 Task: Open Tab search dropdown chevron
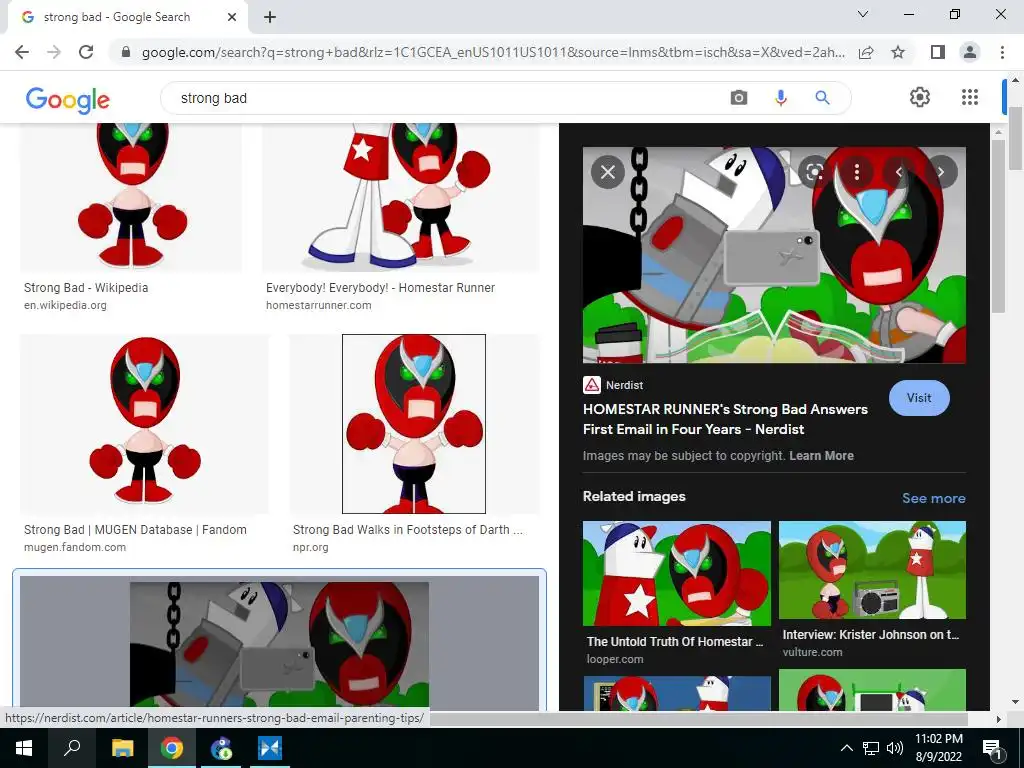tap(863, 14)
